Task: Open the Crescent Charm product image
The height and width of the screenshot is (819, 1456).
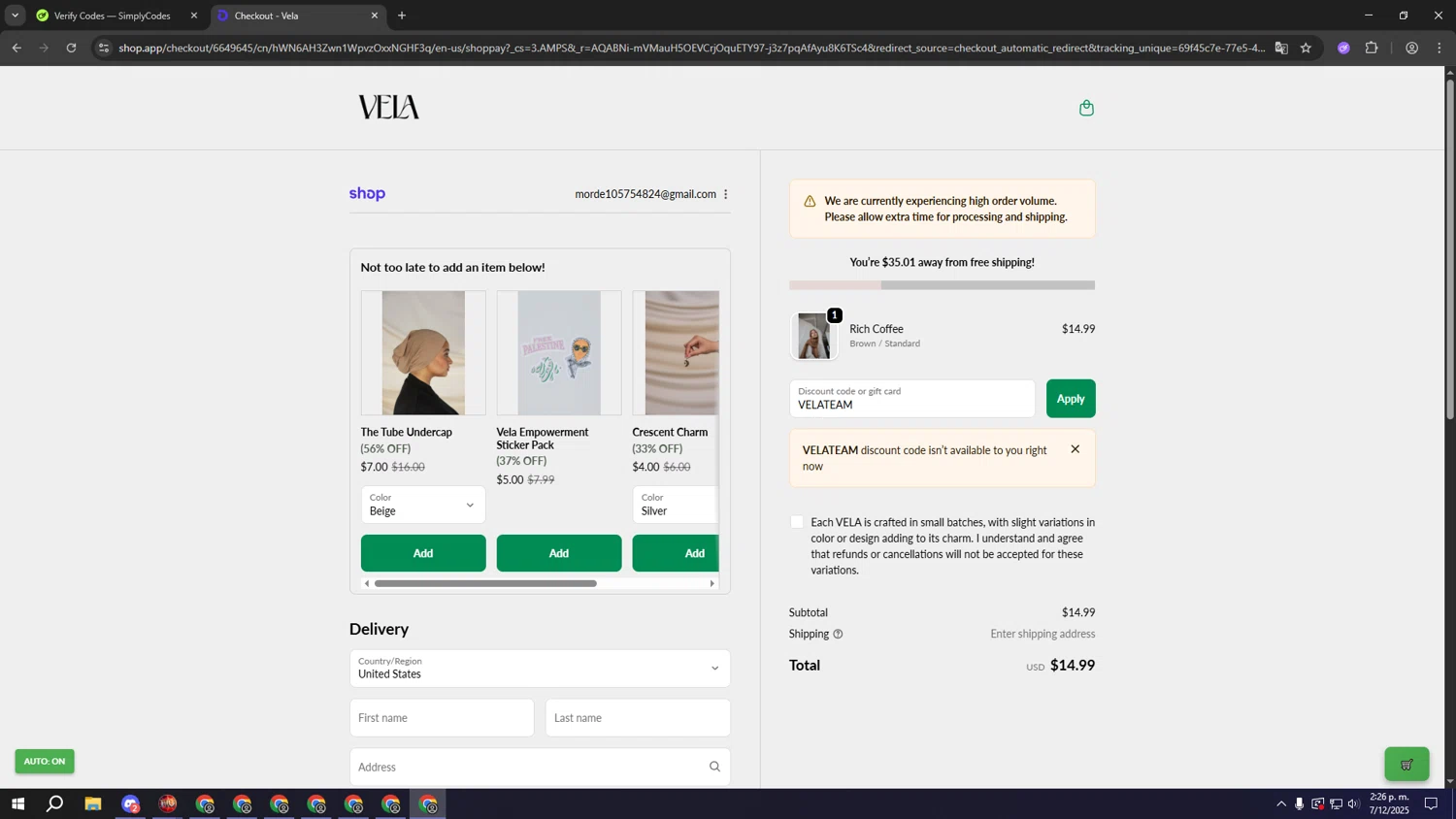Action: [676, 353]
